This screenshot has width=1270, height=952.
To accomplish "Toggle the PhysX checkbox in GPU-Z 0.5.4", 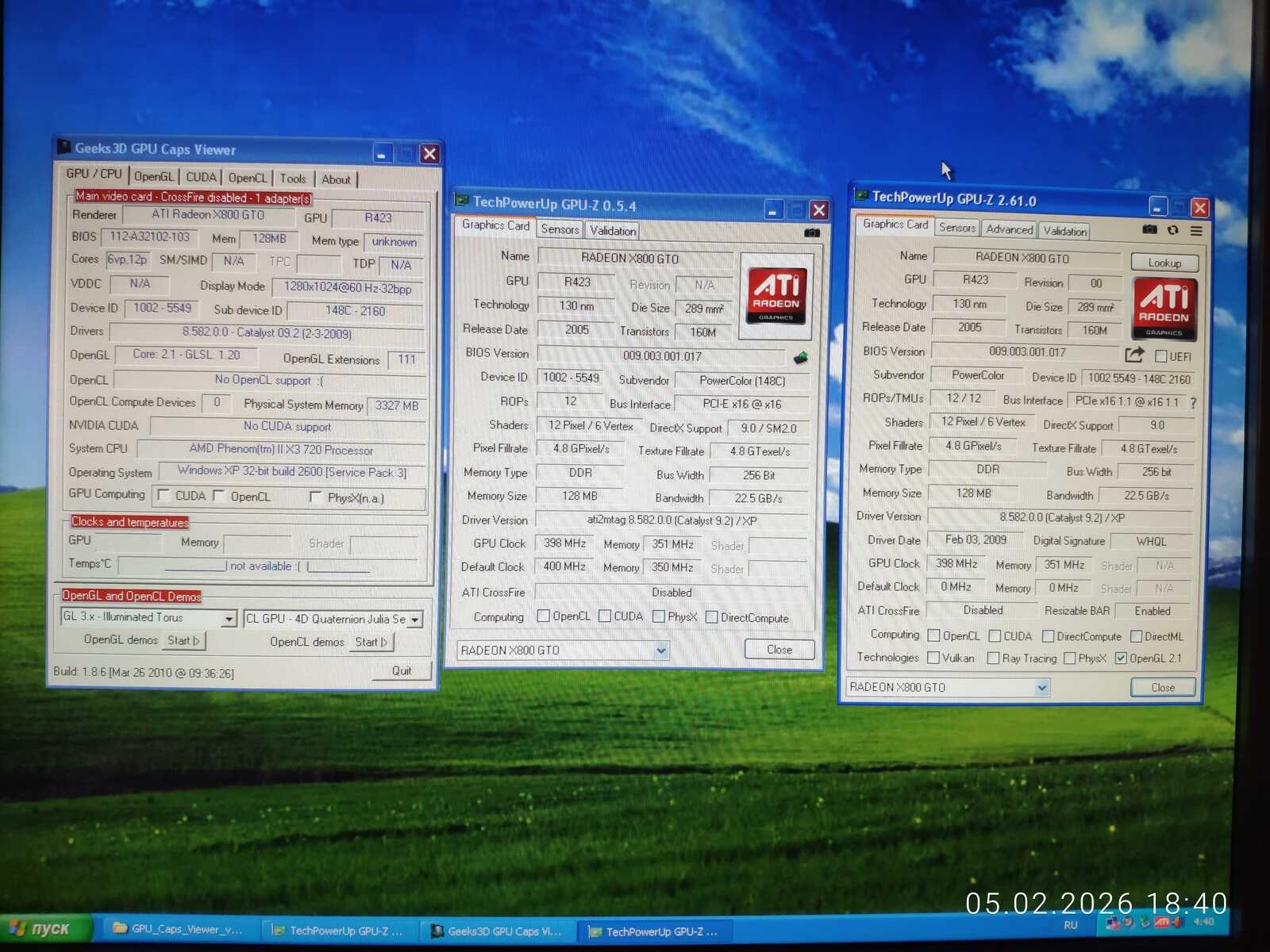I will tap(659, 616).
